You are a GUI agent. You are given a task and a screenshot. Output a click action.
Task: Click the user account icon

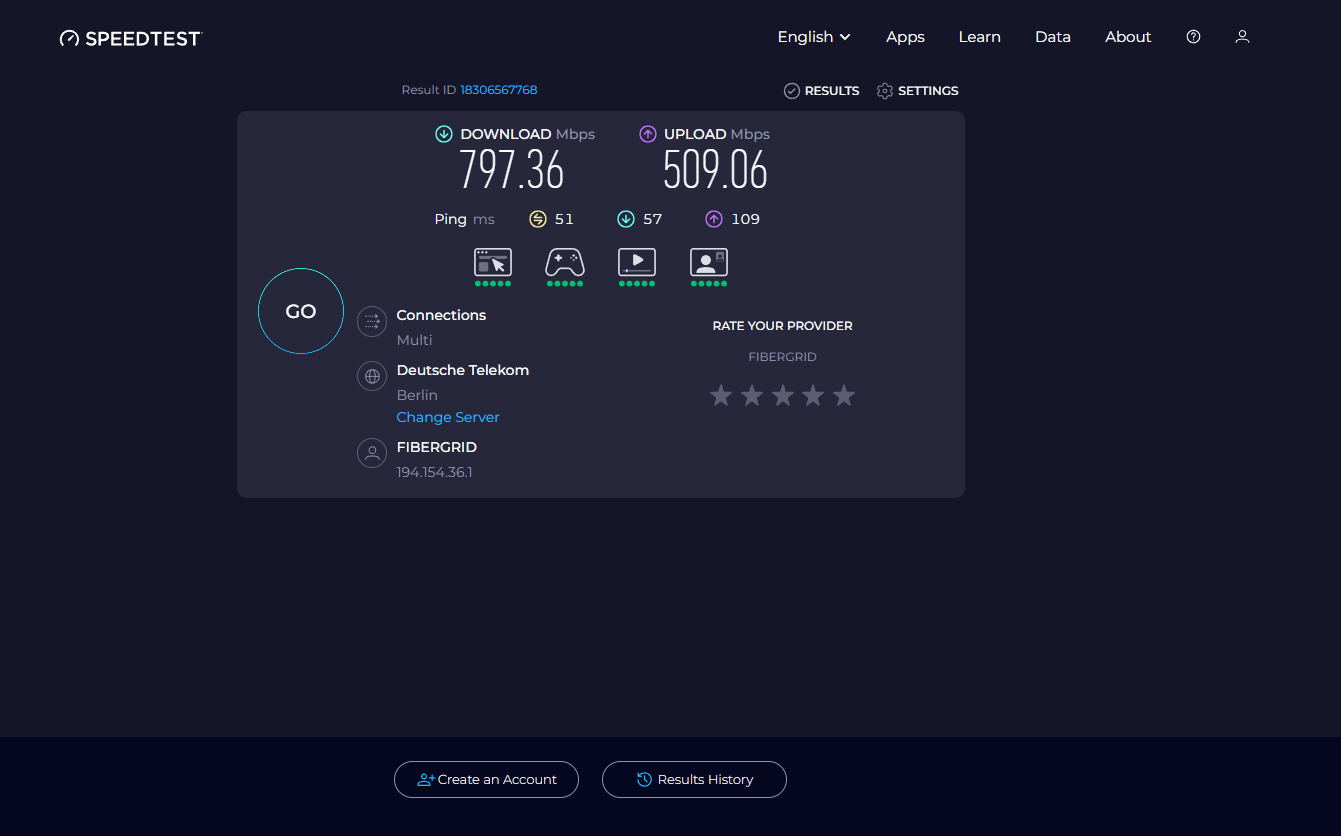click(x=1242, y=36)
